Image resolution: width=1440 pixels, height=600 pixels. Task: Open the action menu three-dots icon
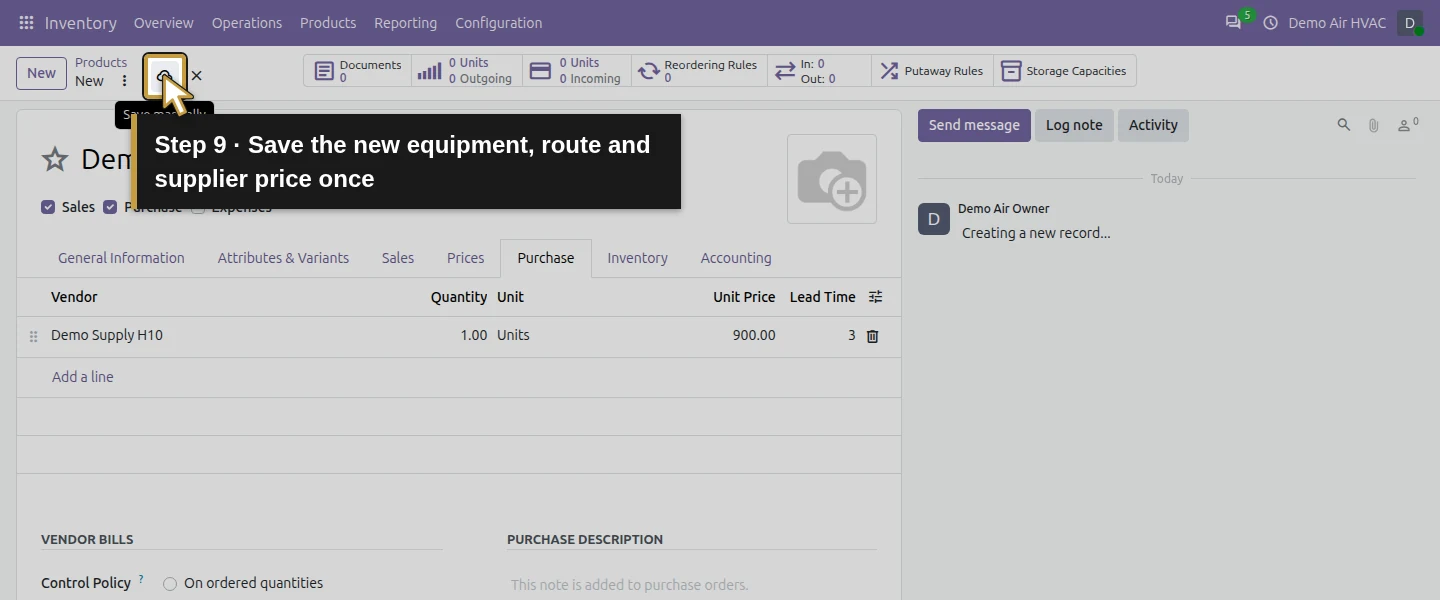pos(124,81)
